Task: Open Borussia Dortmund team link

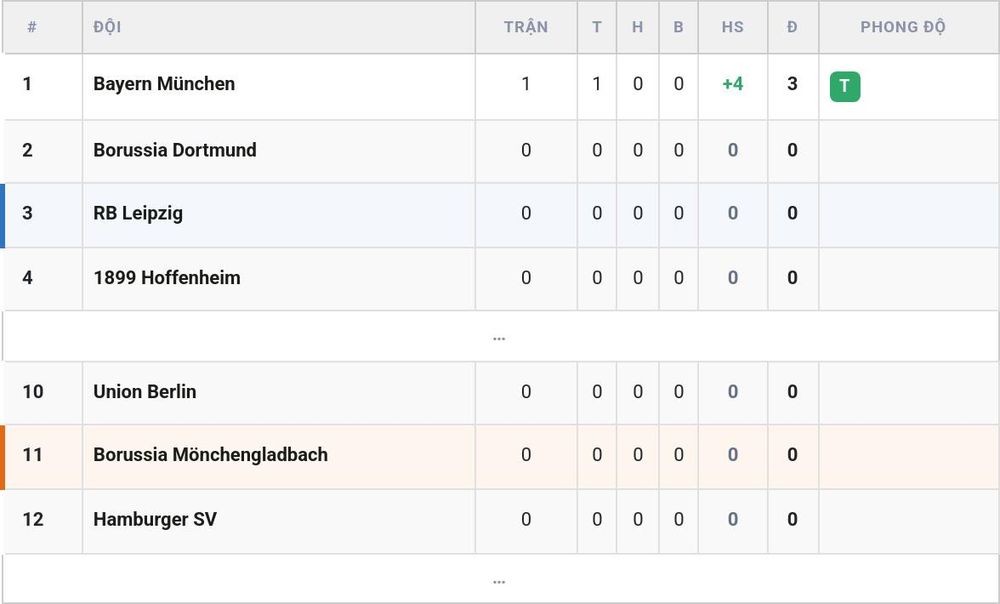Action: pyautogui.click(x=175, y=150)
